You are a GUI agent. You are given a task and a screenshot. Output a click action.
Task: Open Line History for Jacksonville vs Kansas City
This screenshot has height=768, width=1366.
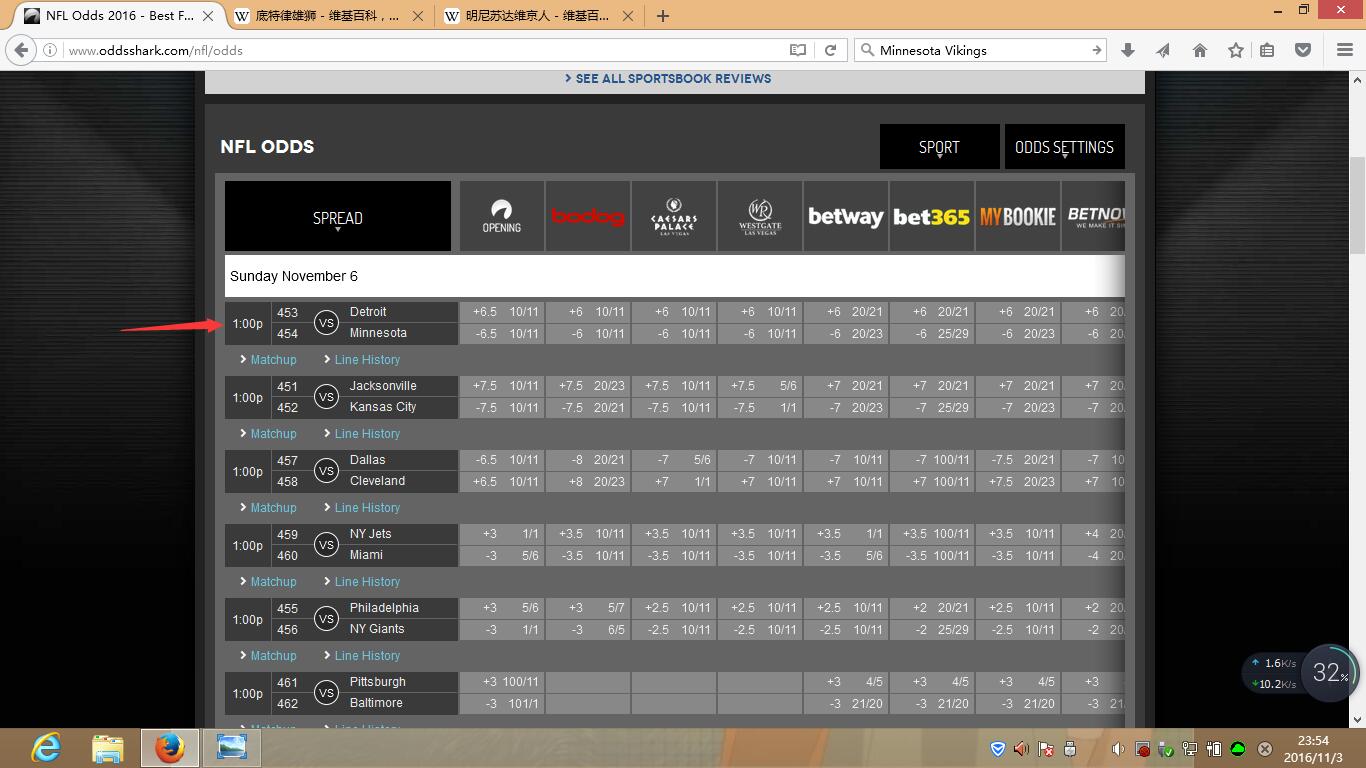pos(367,434)
